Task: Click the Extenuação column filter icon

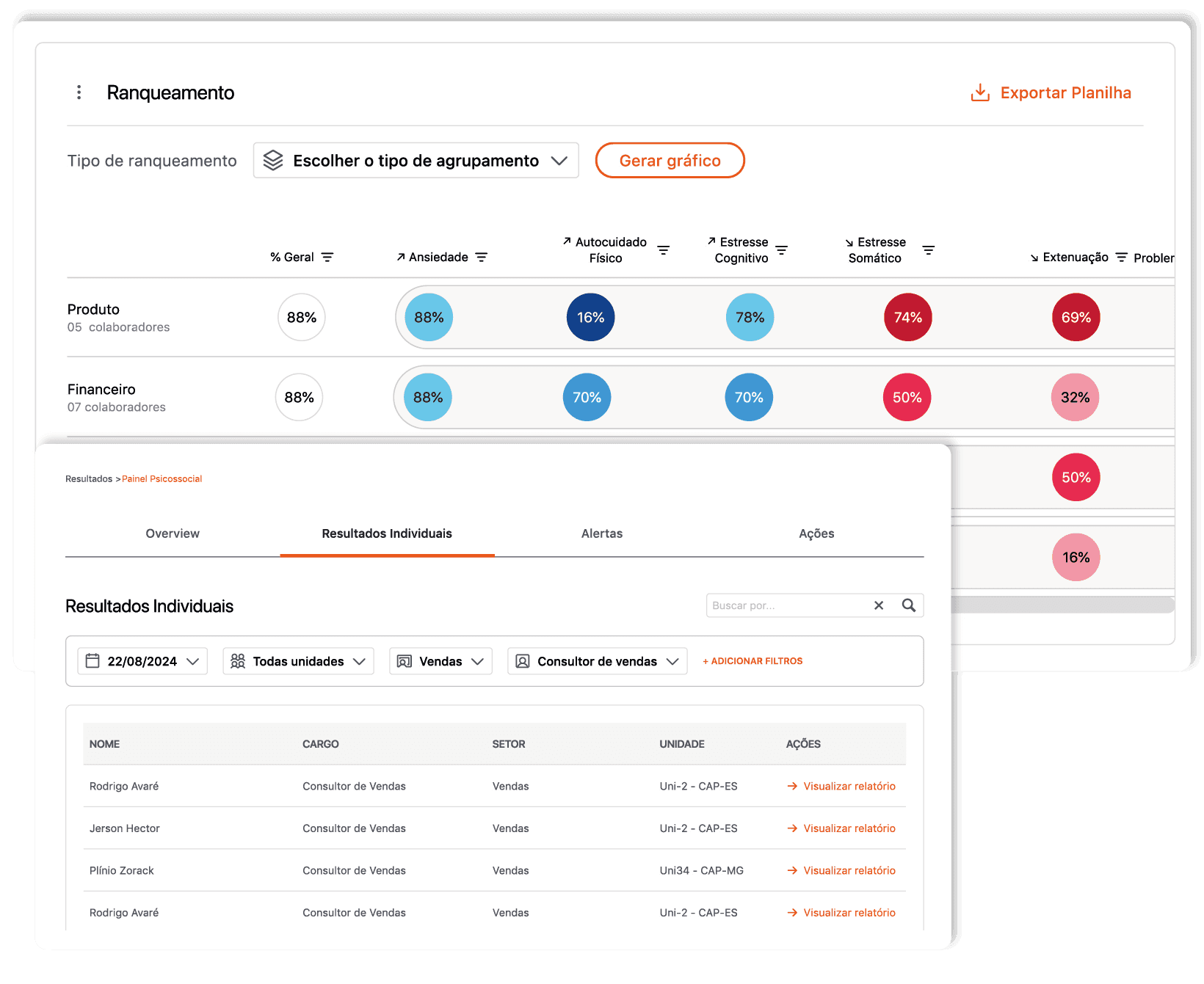Action: click(1122, 257)
